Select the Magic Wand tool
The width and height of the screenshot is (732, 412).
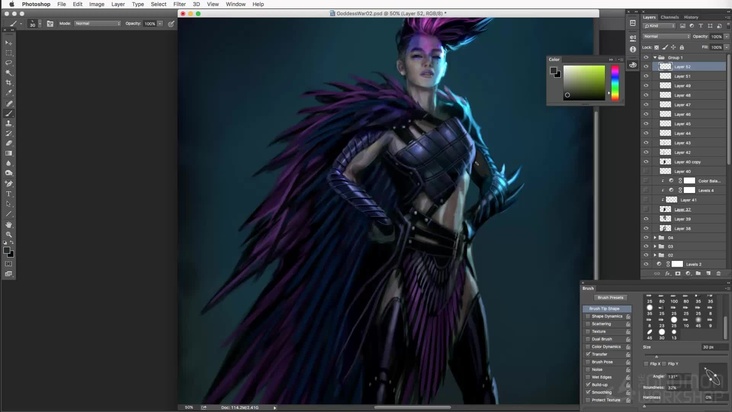pos(8,73)
